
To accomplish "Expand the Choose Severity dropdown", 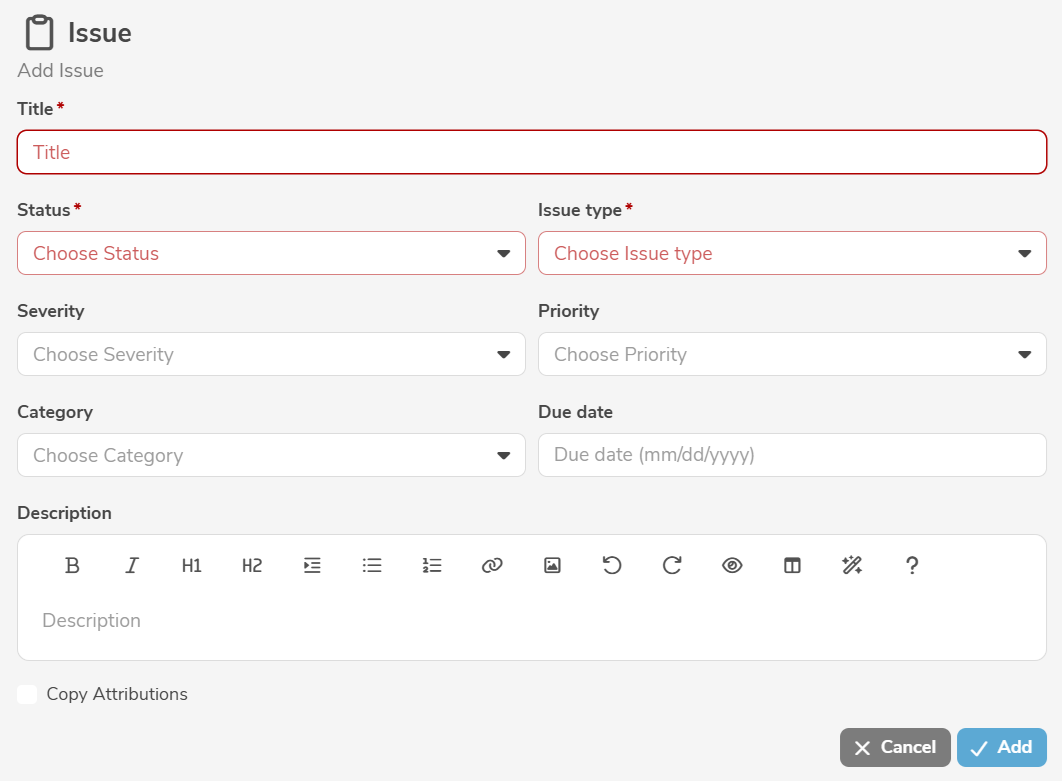I will [x=271, y=354].
